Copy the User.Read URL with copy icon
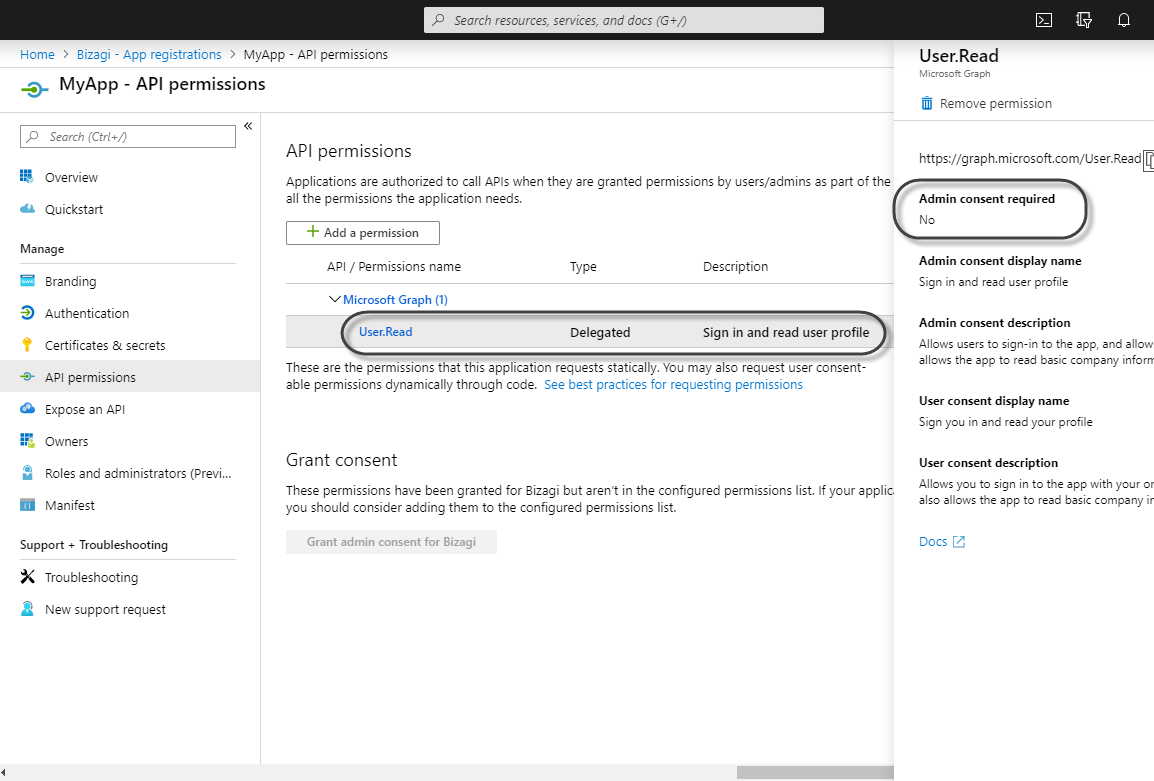 (x=1148, y=160)
